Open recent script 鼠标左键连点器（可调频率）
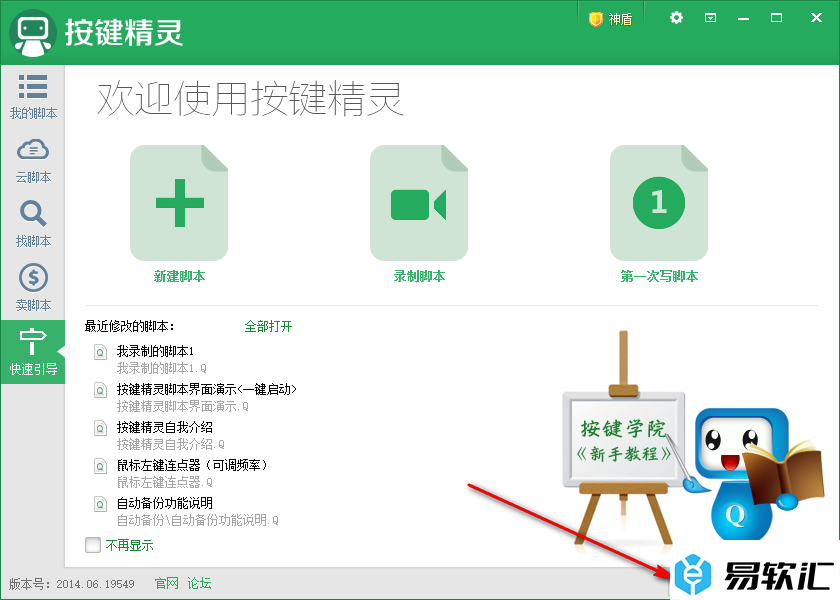The height and width of the screenshot is (600, 840). pyautogui.click(x=192, y=466)
